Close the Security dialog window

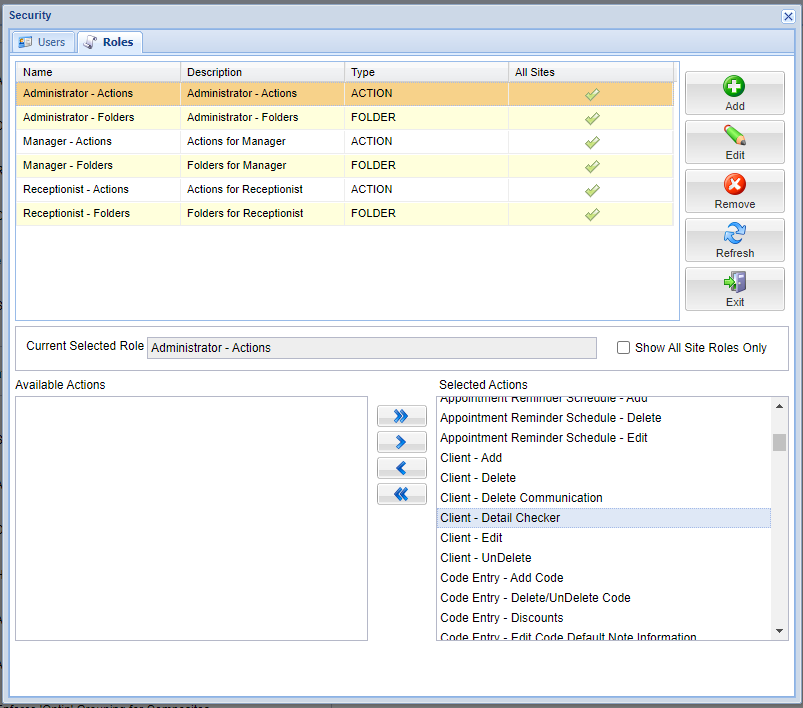[x=788, y=16]
